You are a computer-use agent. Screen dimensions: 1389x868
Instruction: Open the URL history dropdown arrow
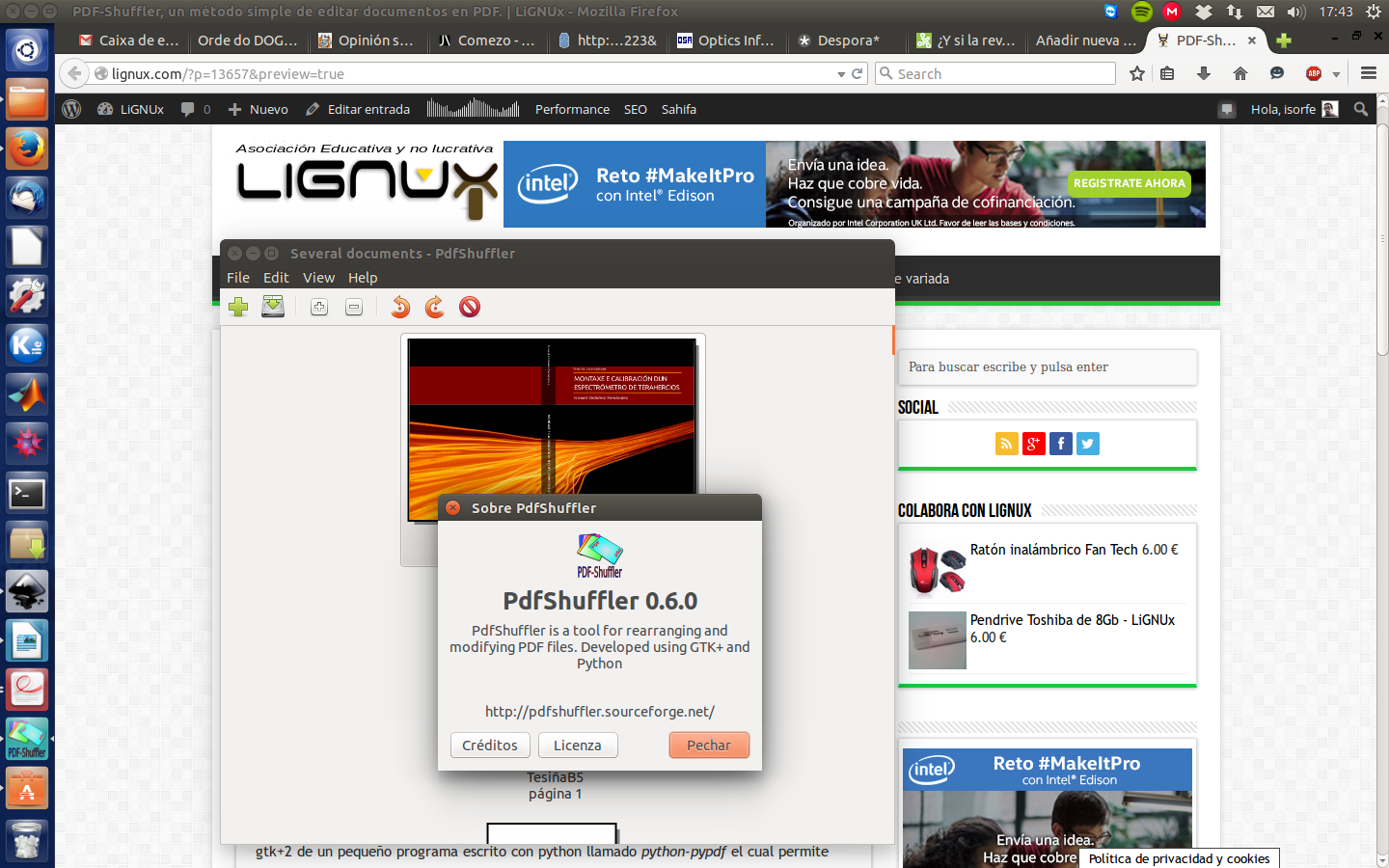tap(841, 74)
